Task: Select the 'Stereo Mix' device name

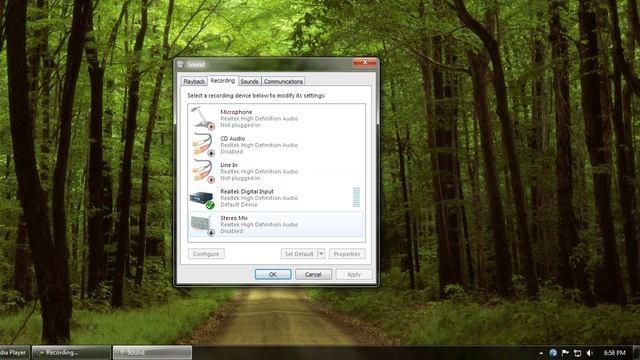Action: tap(234, 218)
